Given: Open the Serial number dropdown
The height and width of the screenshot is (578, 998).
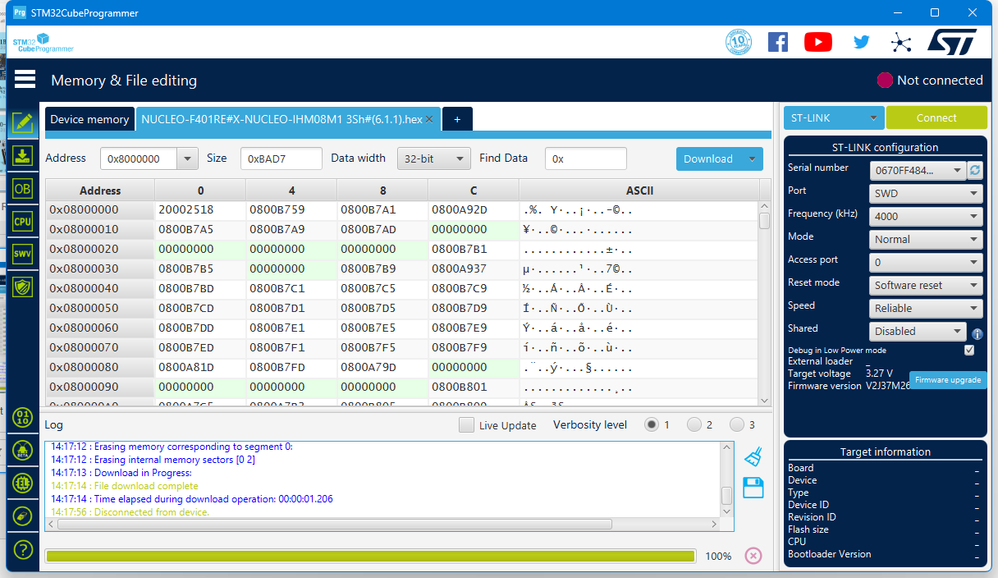Looking at the screenshot, I should coord(917,170).
